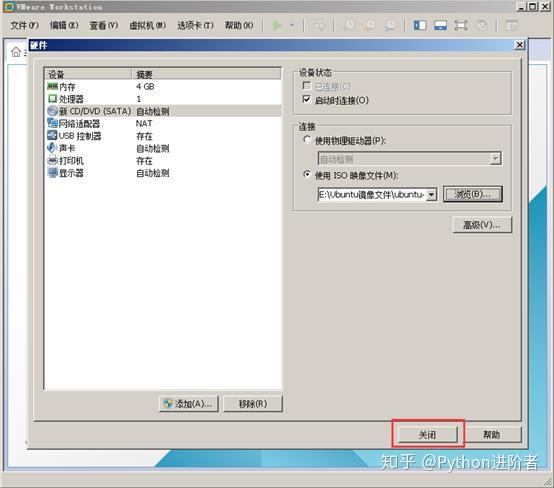Open the 查看(V) menu
This screenshot has width=554, height=488.
104,25
